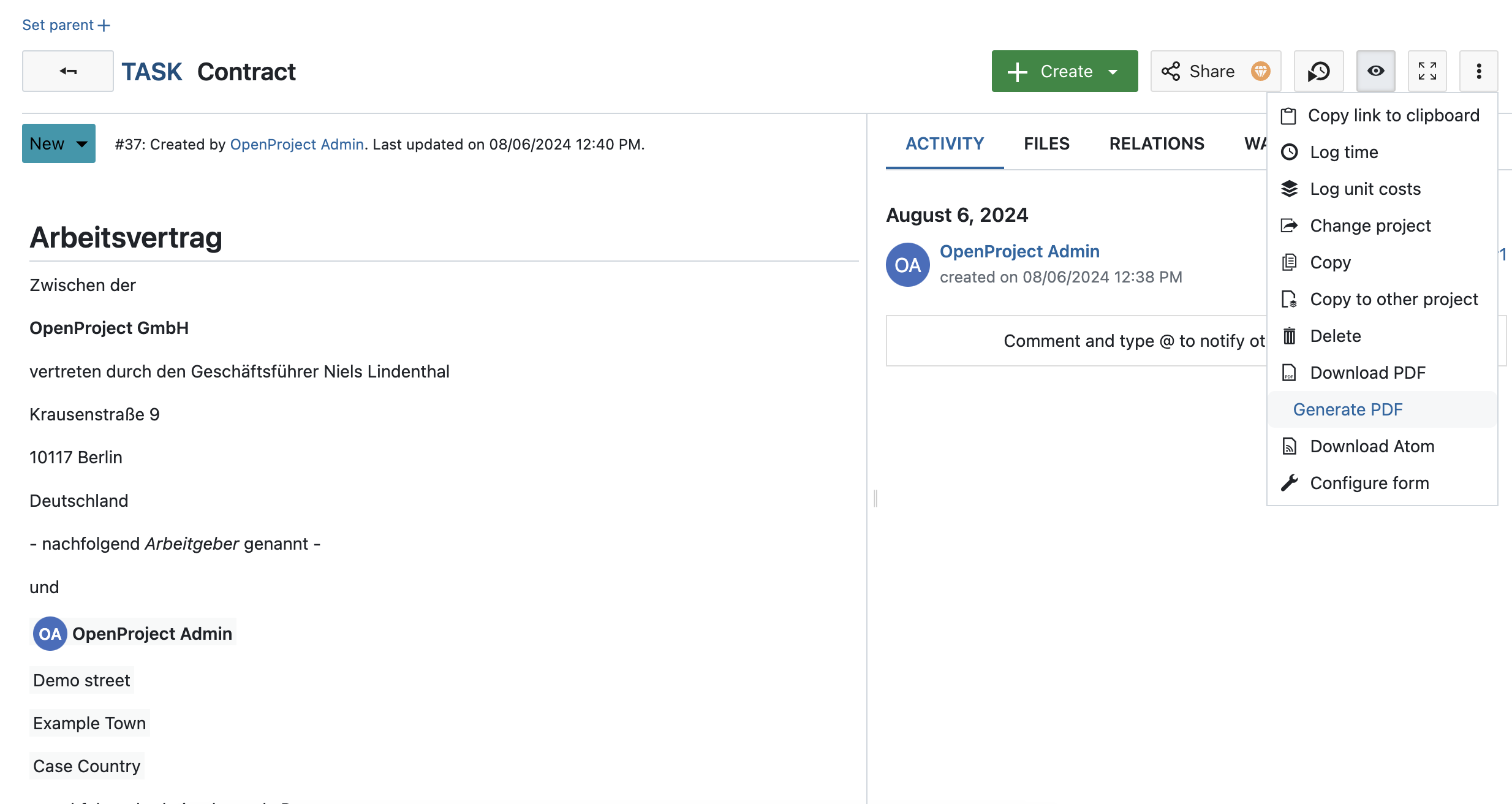Viewport: 1512px width, 804px height.
Task: Click the ACTIVITY tab label
Action: pyautogui.click(x=944, y=143)
